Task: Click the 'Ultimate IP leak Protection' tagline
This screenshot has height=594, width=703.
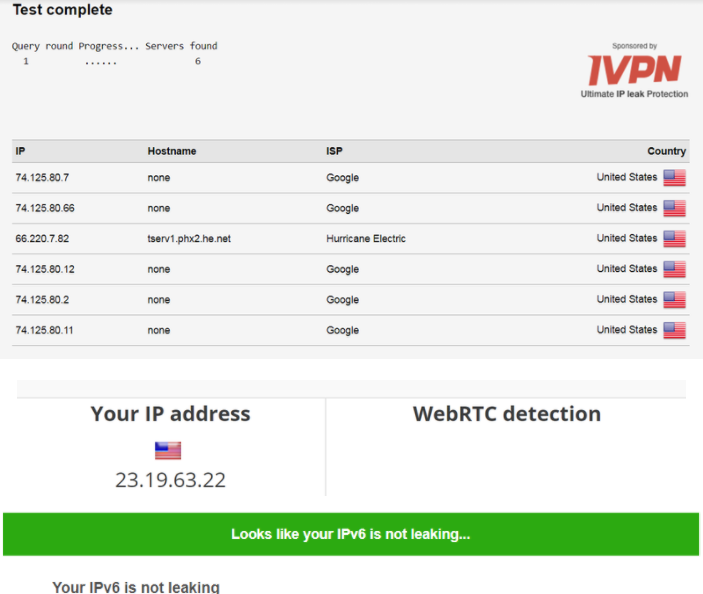Action: pos(634,94)
